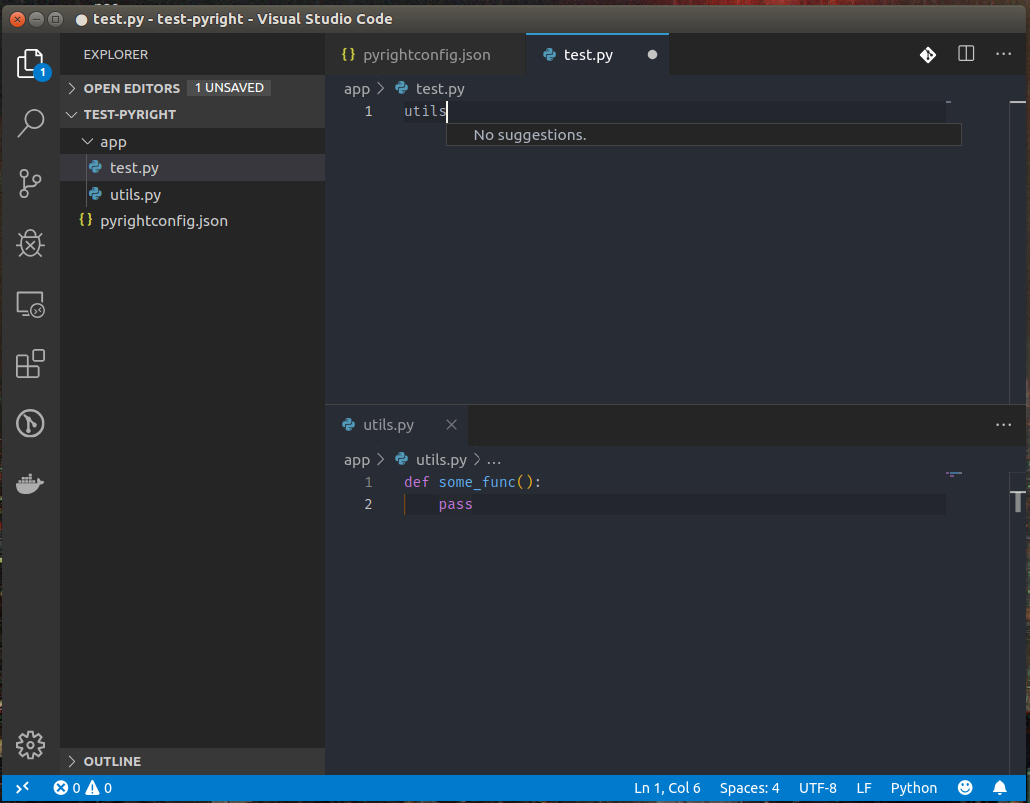This screenshot has height=803, width=1030.
Task: Click the Git compare icon in editor toolbar
Action: 928,54
